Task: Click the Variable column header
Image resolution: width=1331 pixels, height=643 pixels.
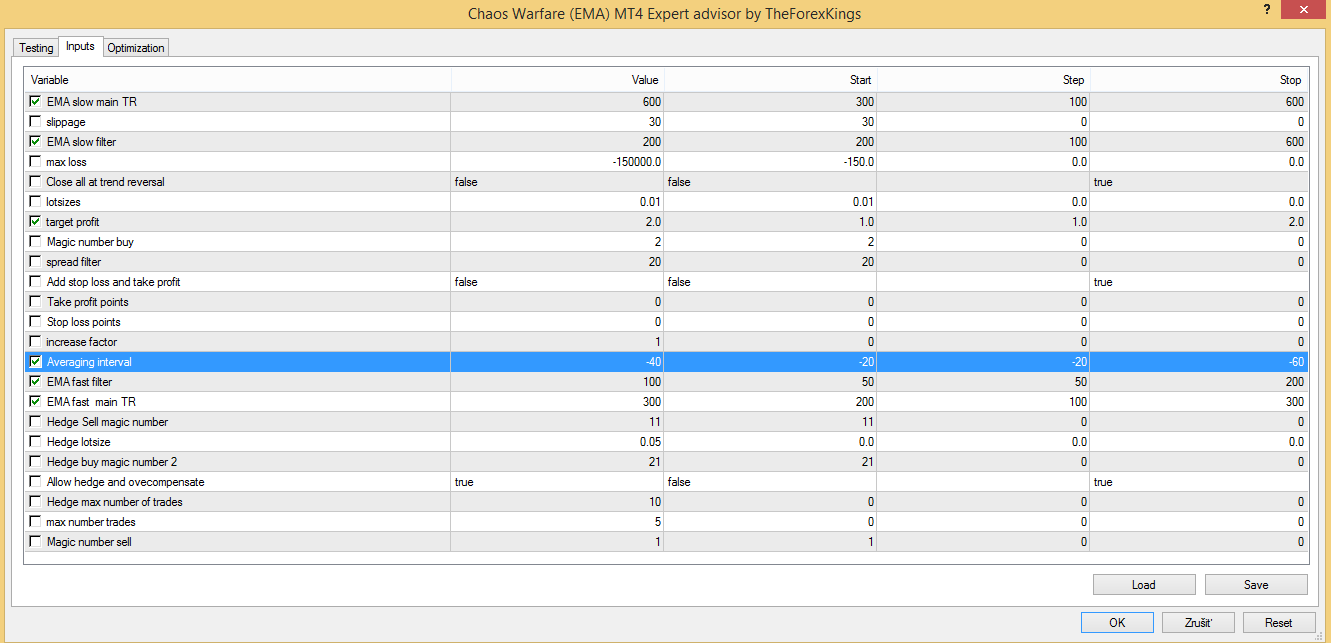Action: [238, 80]
